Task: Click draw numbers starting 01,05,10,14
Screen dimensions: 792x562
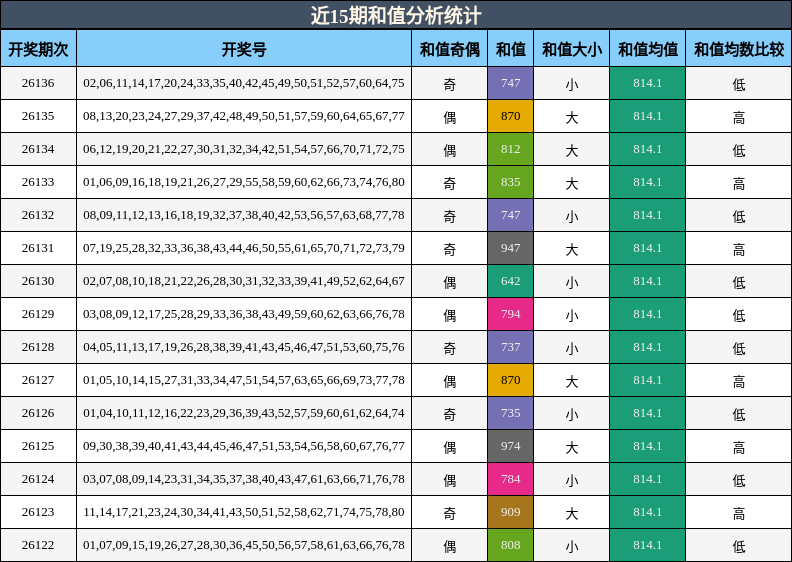Action: (244, 380)
